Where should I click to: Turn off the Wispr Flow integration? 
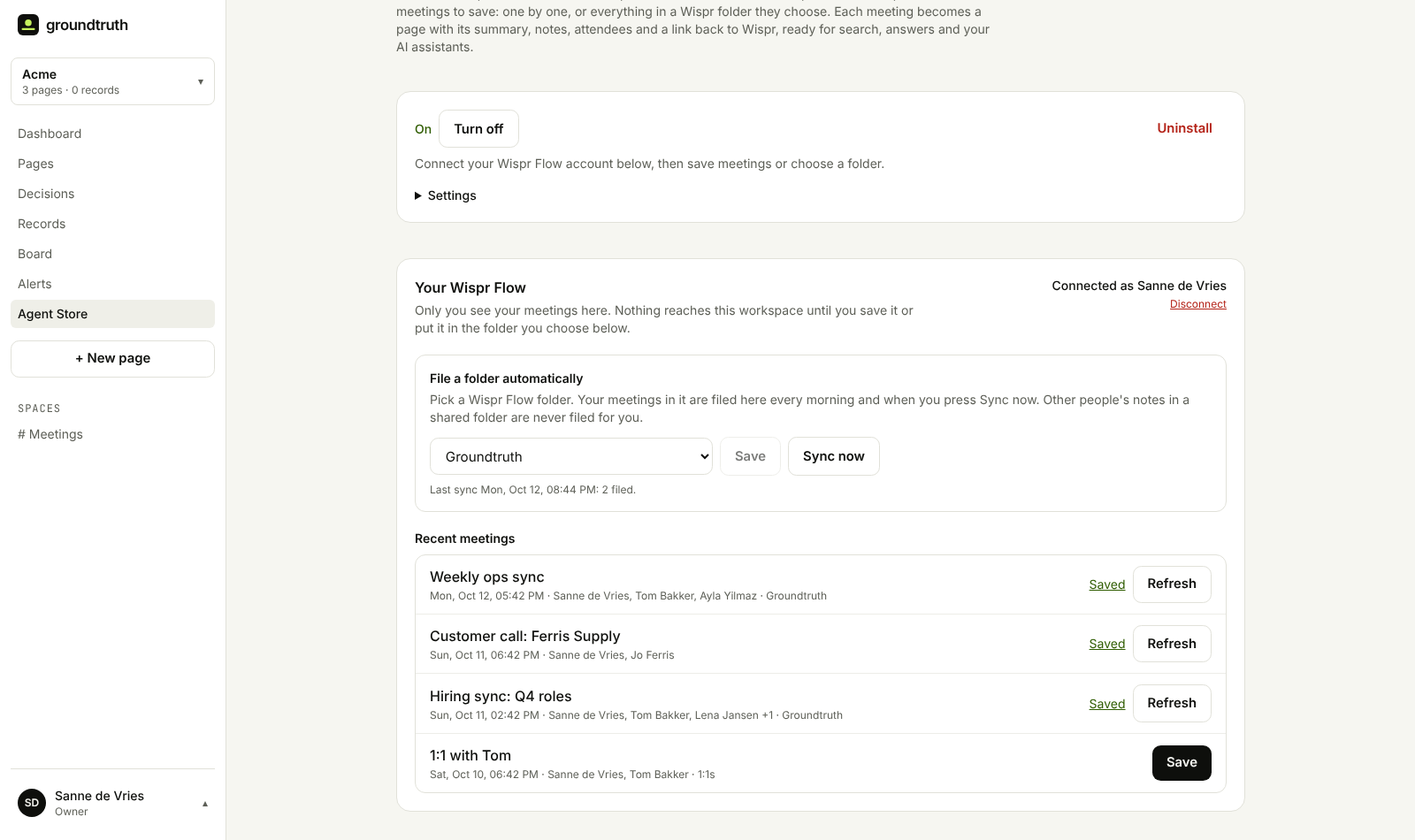point(478,129)
